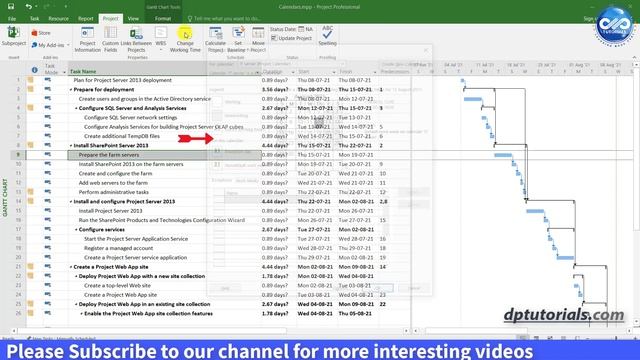
Task: Collapse Install and configure Project Server 2013
Action: click(x=71, y=201)
